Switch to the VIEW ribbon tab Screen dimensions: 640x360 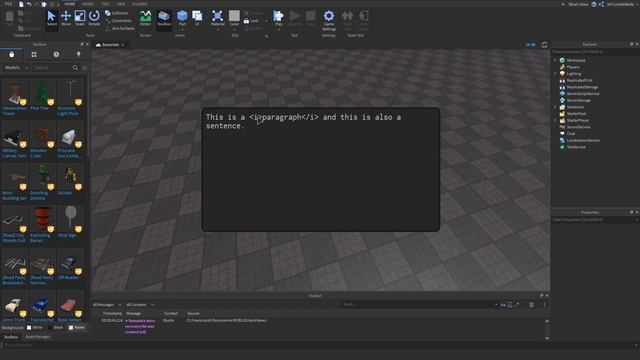[121, 4]
